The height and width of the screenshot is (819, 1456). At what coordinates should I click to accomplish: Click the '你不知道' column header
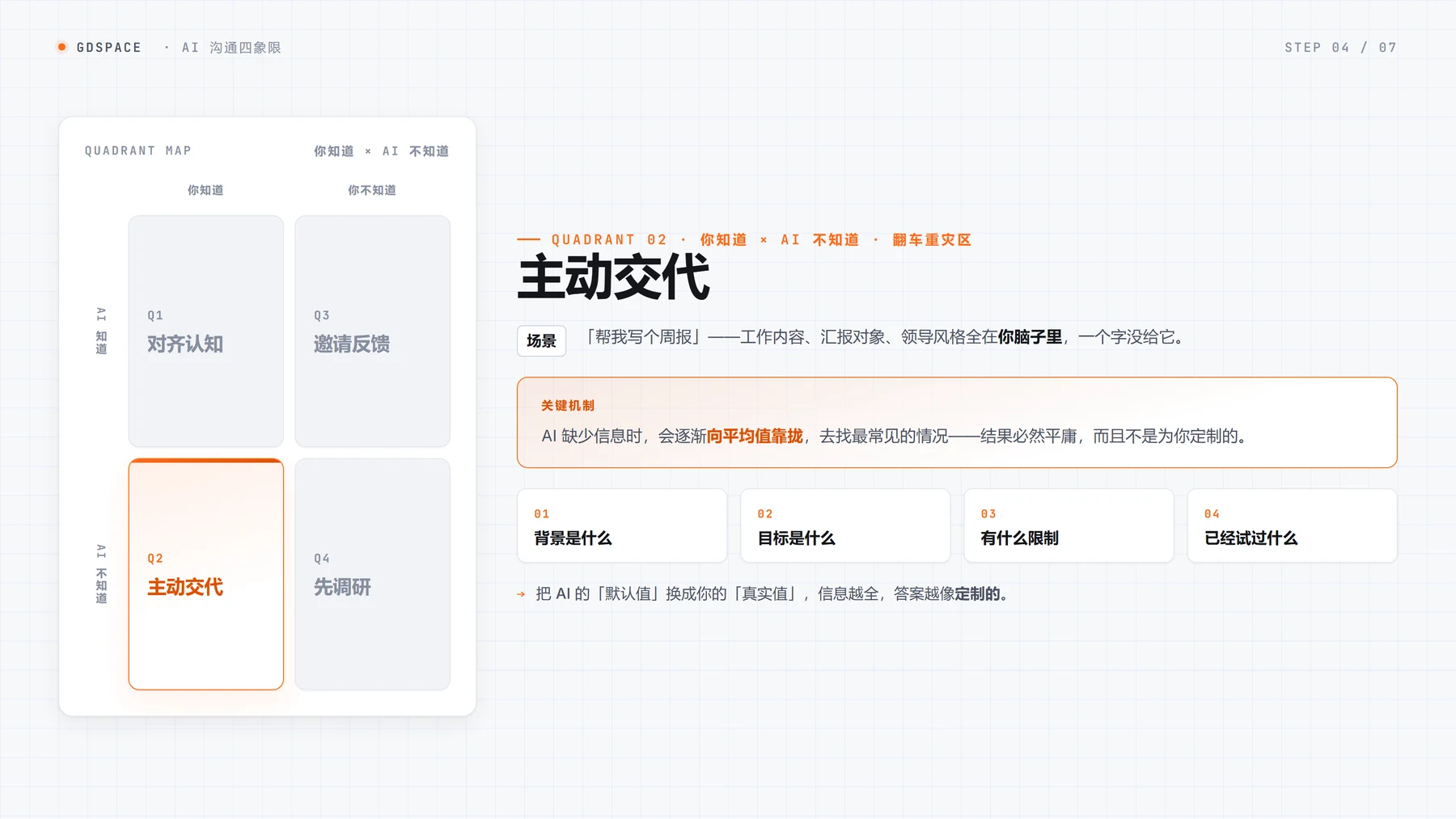pyautogui.click(x=372, y=190)
